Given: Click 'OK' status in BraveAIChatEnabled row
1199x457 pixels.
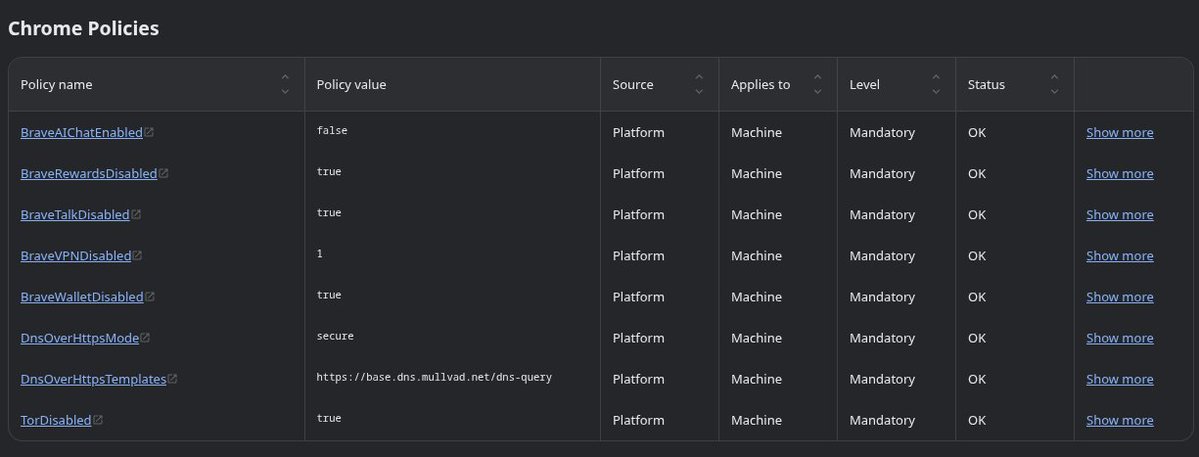Looking at the screenshot, I should pos(976,132).
